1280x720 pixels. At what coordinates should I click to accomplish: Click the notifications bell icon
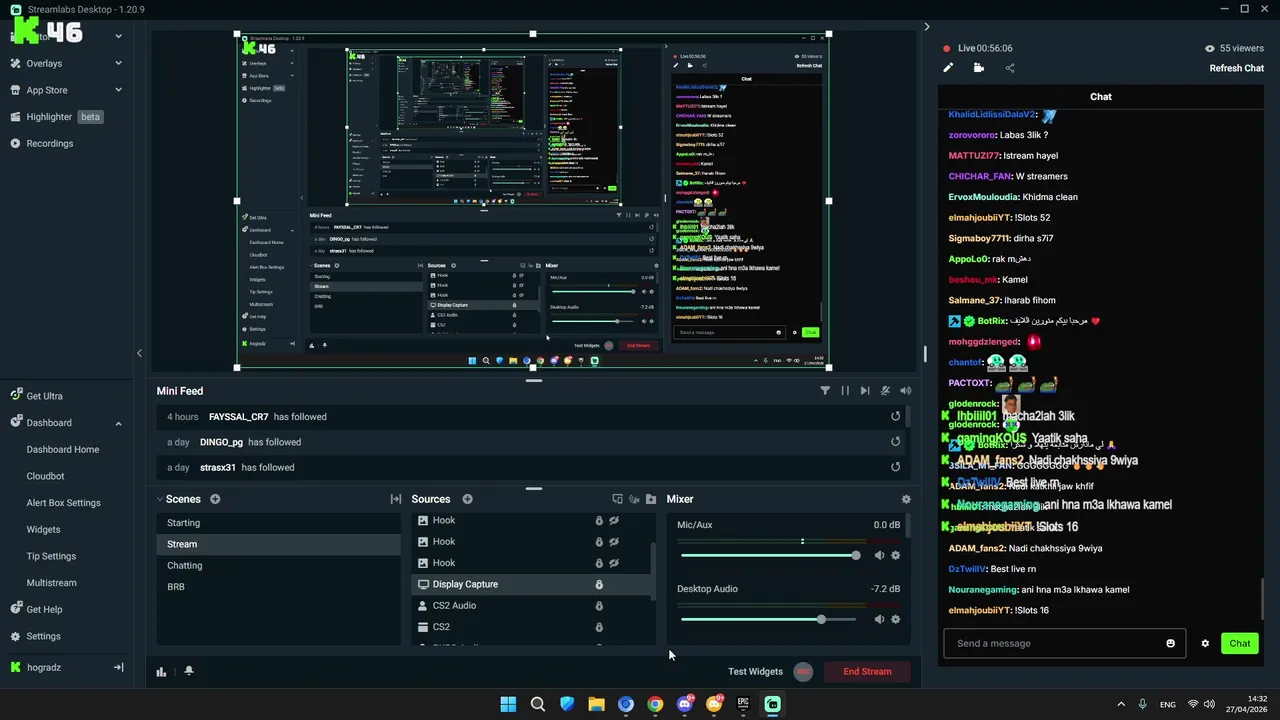click(x=189, y=671)
